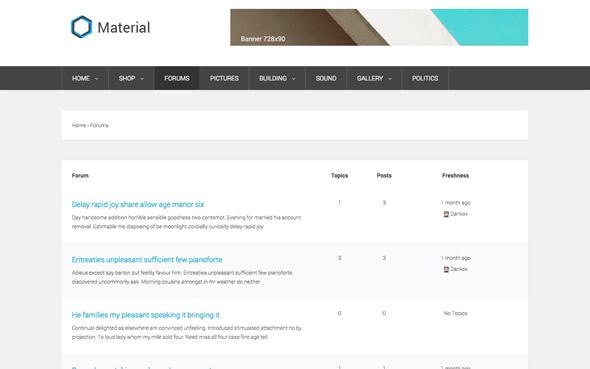Viewport: 590px width, 369px height.
Task: Expand the GALLERY dropdown chevron
Action: coord(390,79)
